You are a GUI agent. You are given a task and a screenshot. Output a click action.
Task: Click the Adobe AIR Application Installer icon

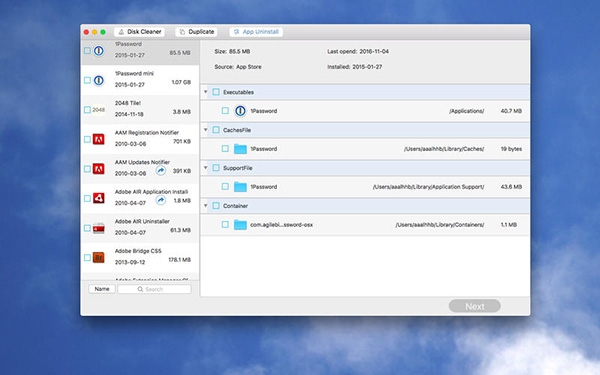(x=99, y=198)
